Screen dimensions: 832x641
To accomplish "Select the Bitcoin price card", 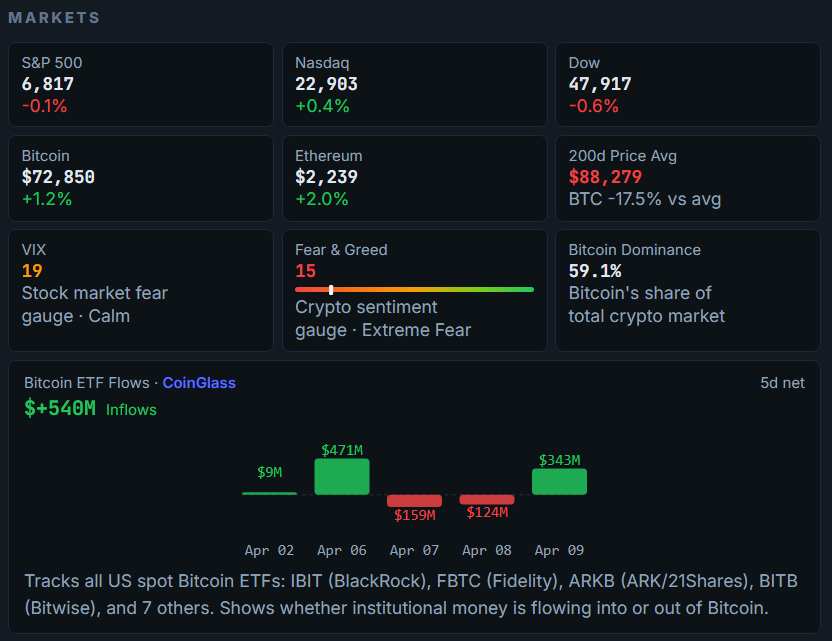I will point(140,178).
